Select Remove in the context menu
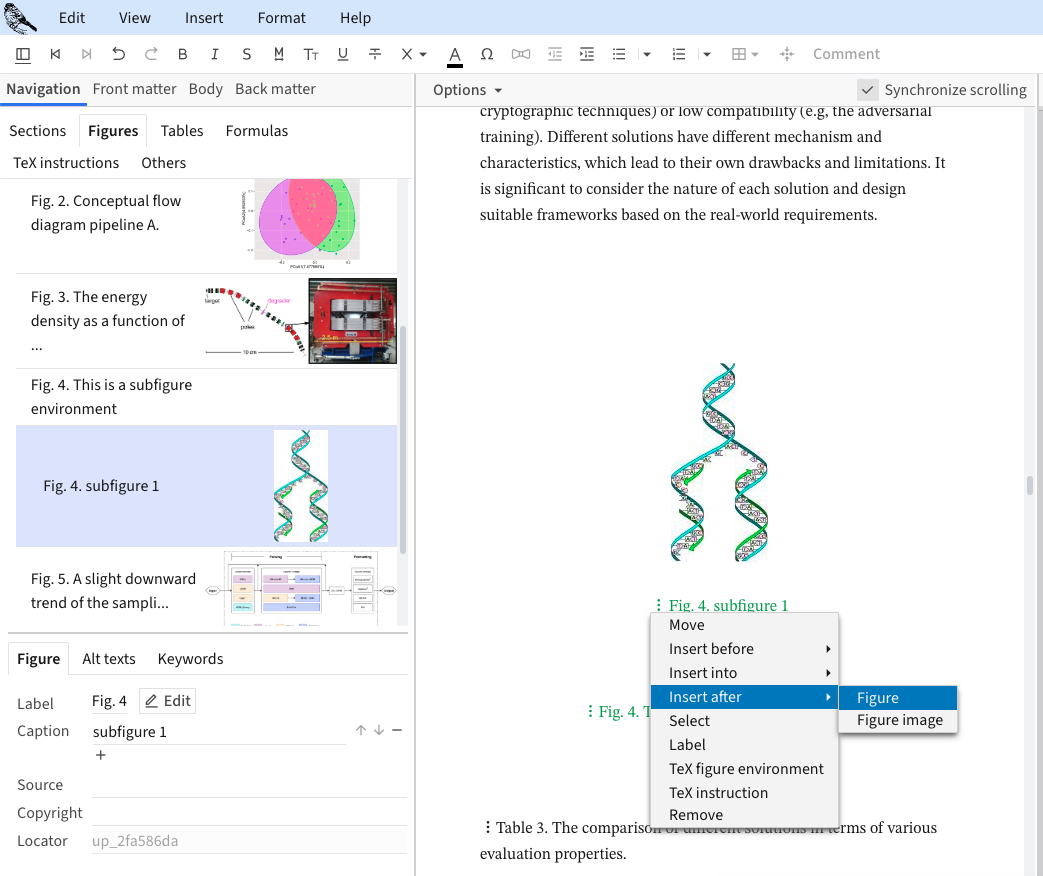The image size is (1043, 876). [696, 815]
